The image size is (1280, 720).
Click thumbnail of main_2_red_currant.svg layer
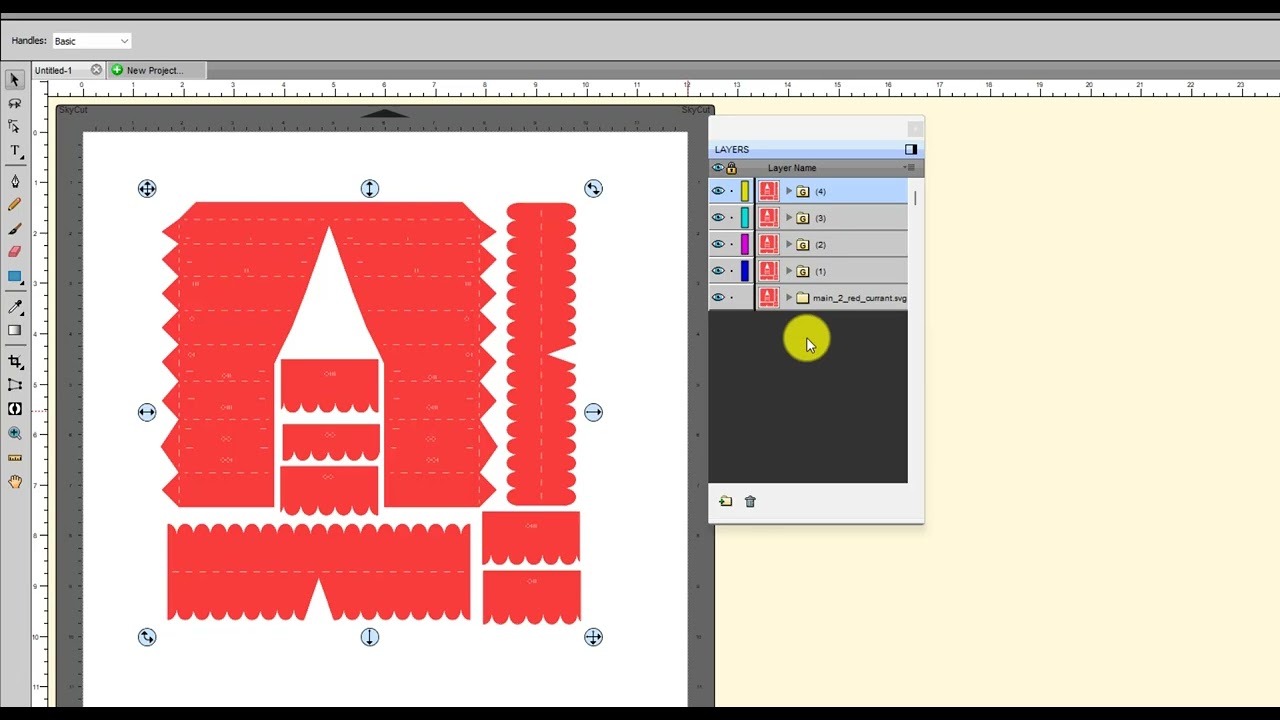(768, 298)
